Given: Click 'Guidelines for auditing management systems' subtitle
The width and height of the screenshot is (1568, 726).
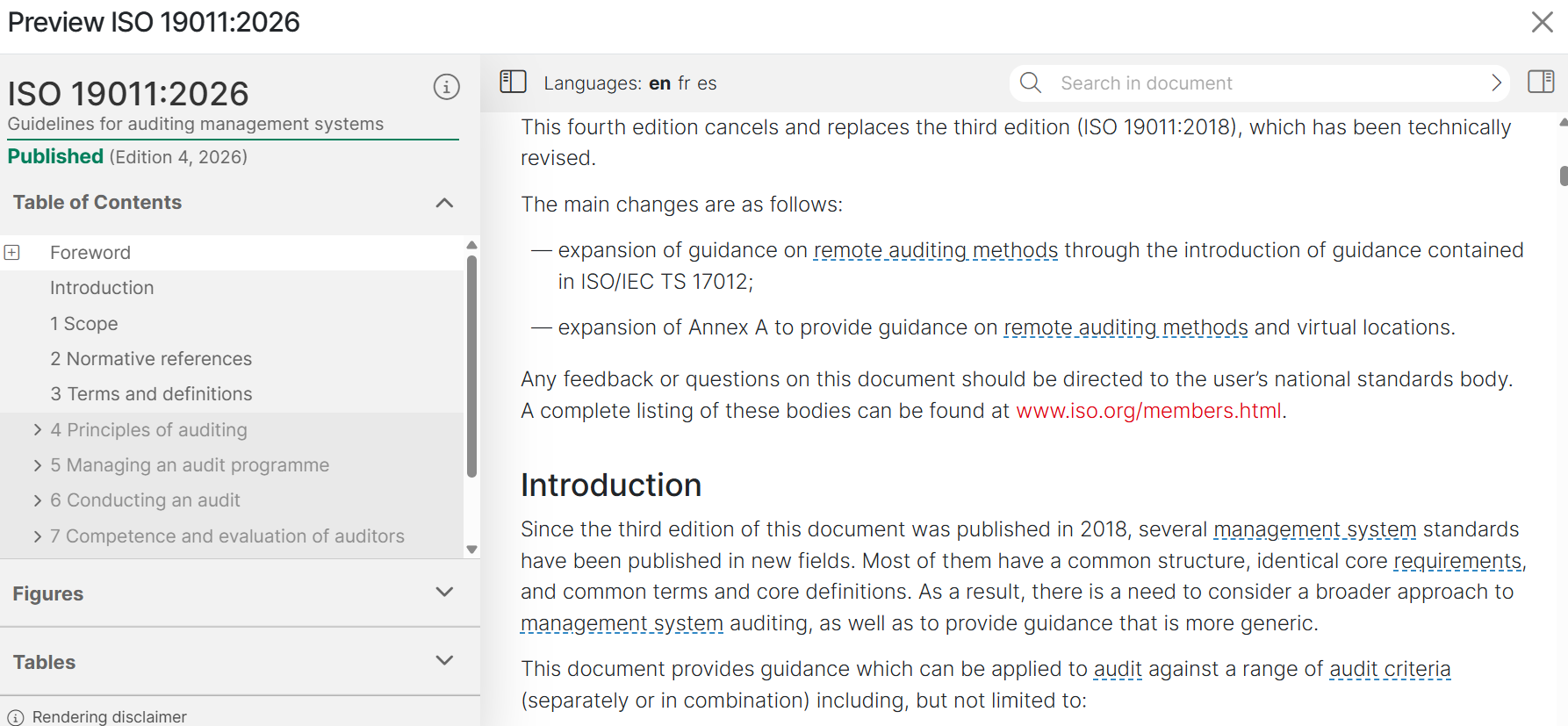Looking at the screenshot, I should click(196, 124).
